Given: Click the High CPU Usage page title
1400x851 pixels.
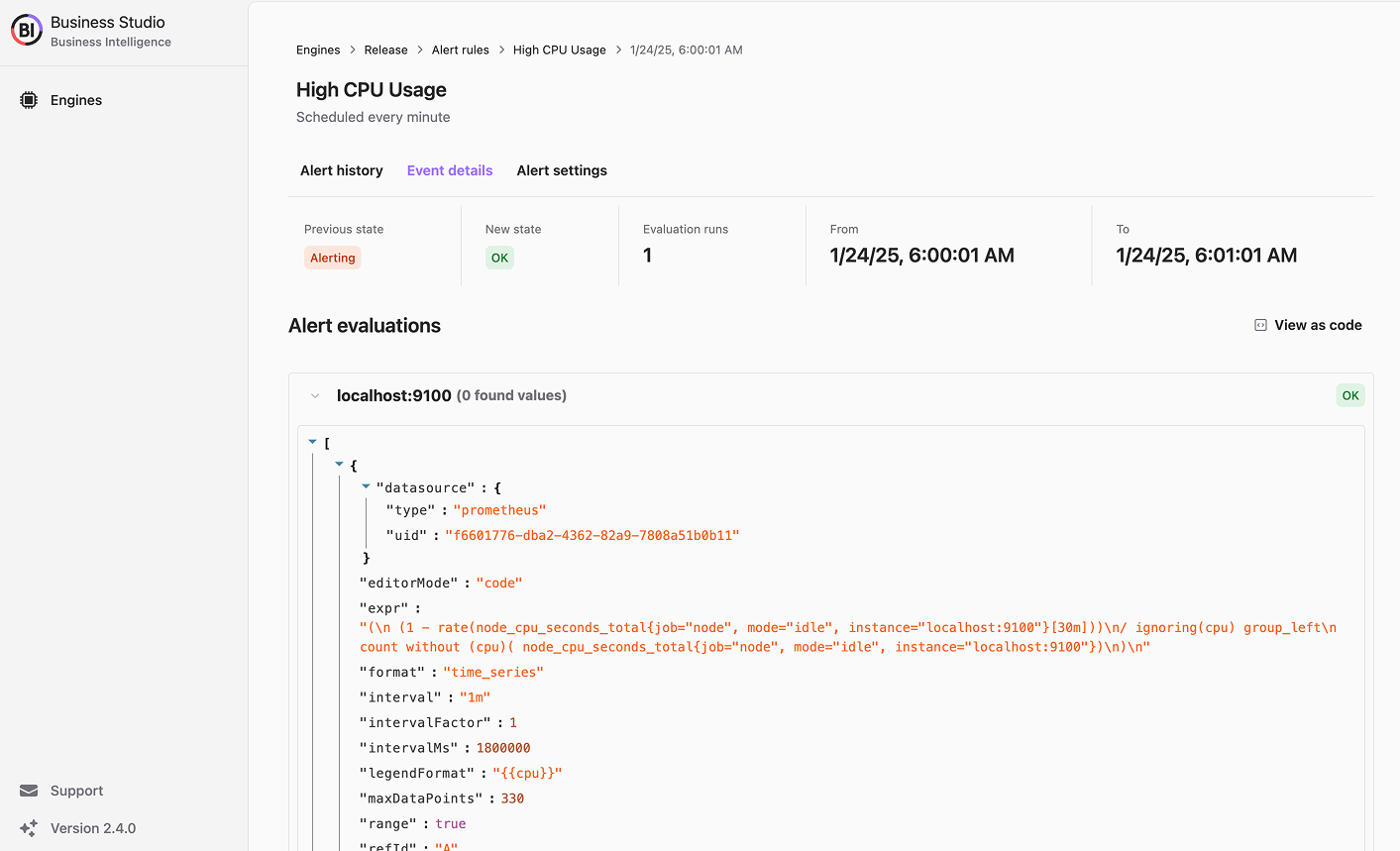Looking at the screenshot, I should [x=372, y=89].
